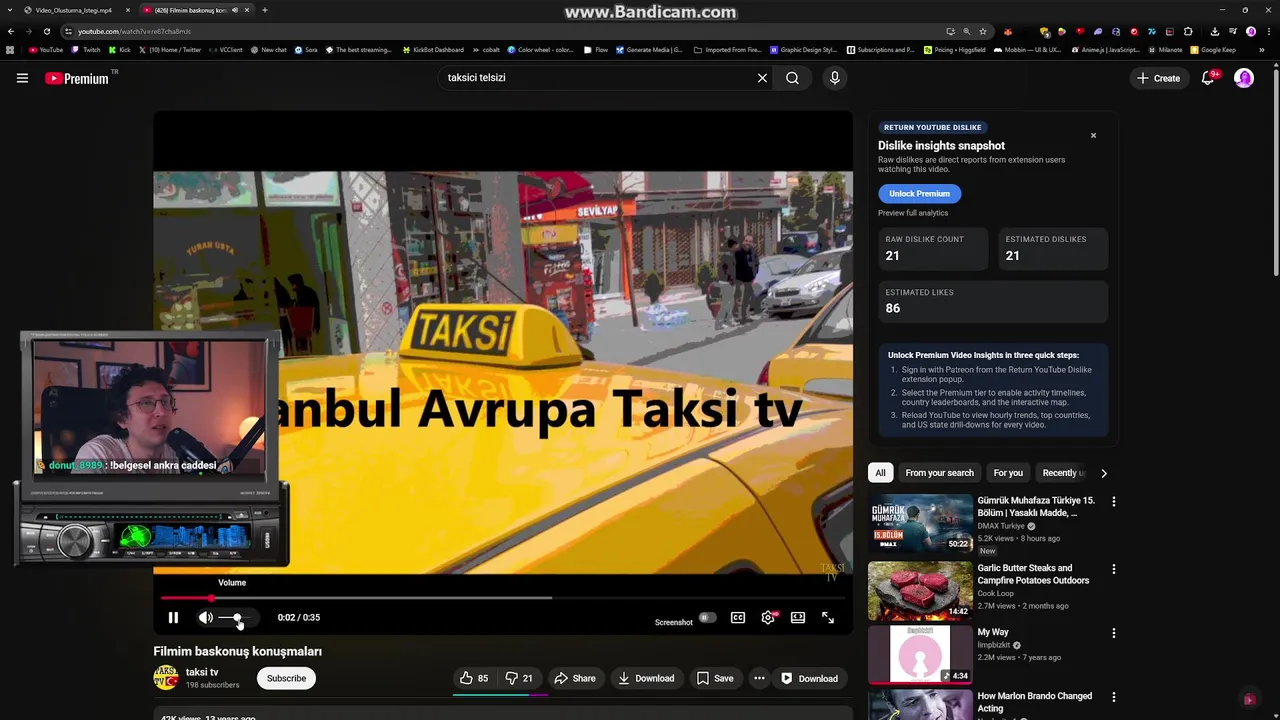Click Download with arrow icon
Screen dimensions: 1280x720
click(646, 678)
